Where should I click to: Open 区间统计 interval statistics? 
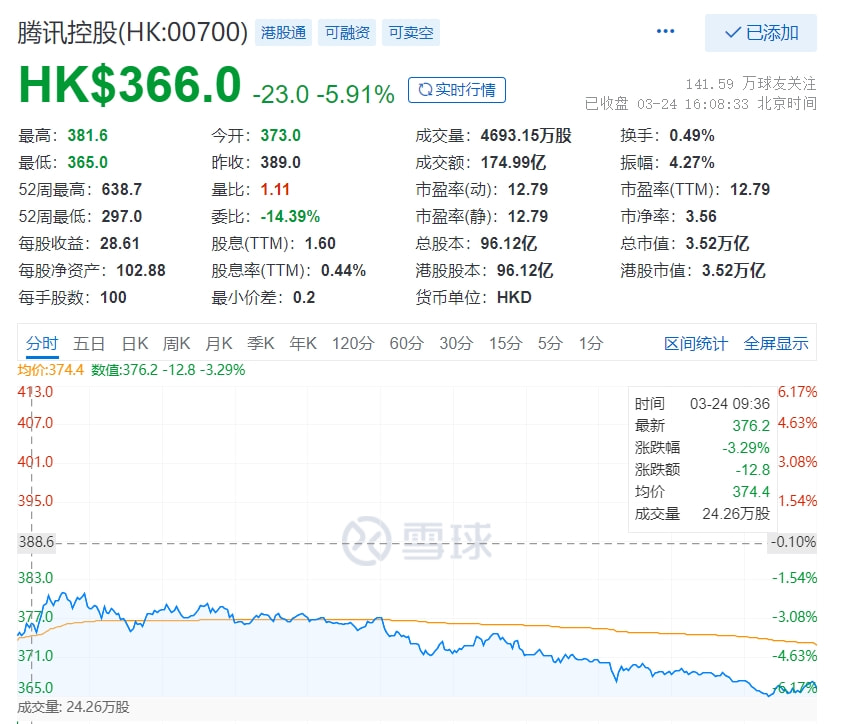click(696, 343)
